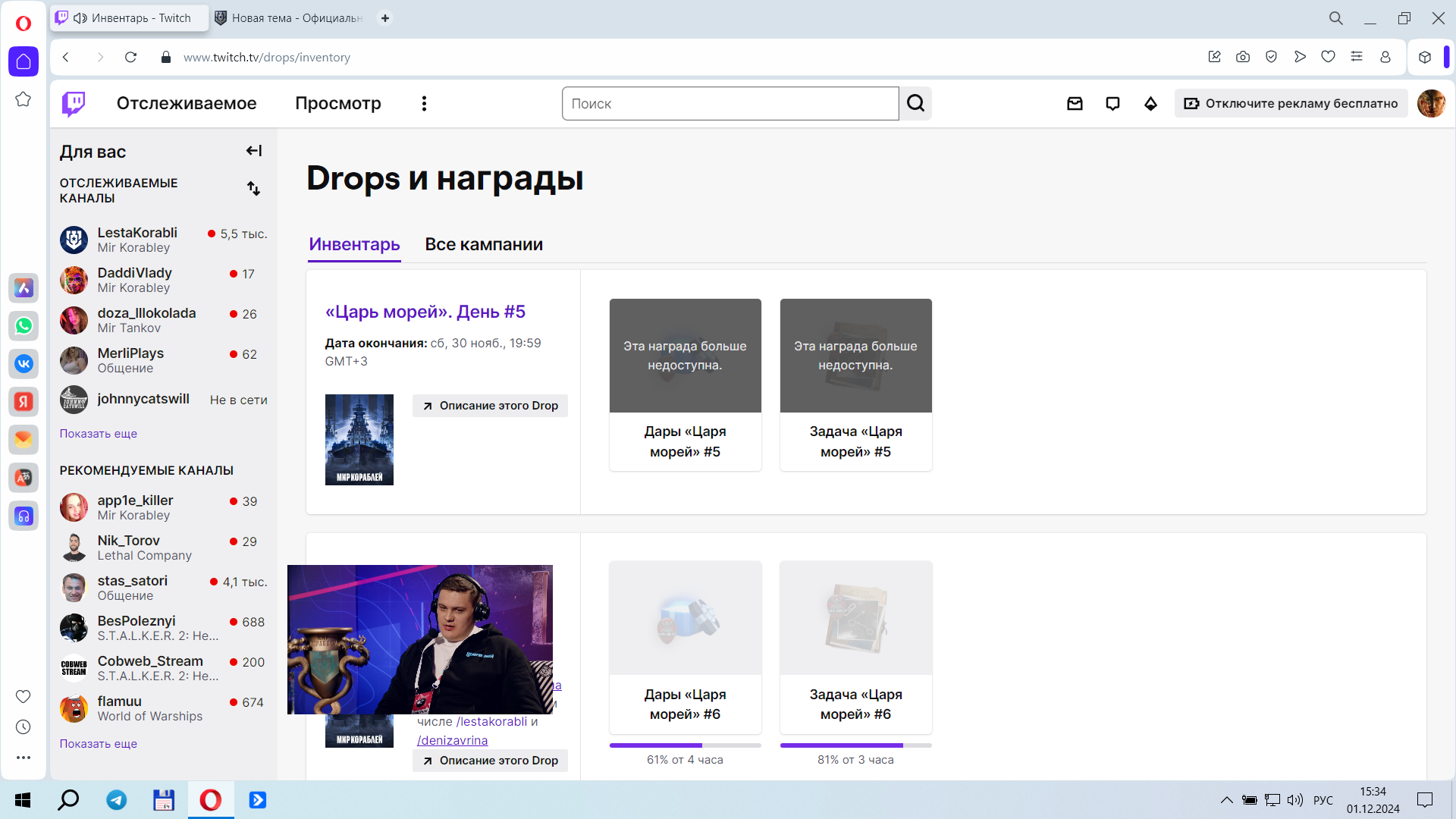Open the user avatar menu

tap(1431, 104)
